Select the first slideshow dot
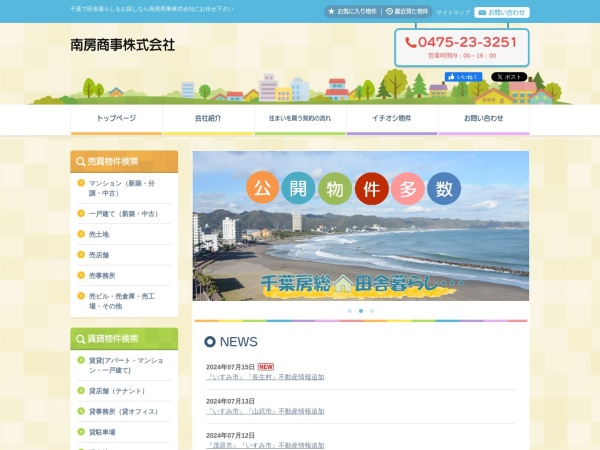The height and width of the screenshot is (450, 600). tap(350, 311)
